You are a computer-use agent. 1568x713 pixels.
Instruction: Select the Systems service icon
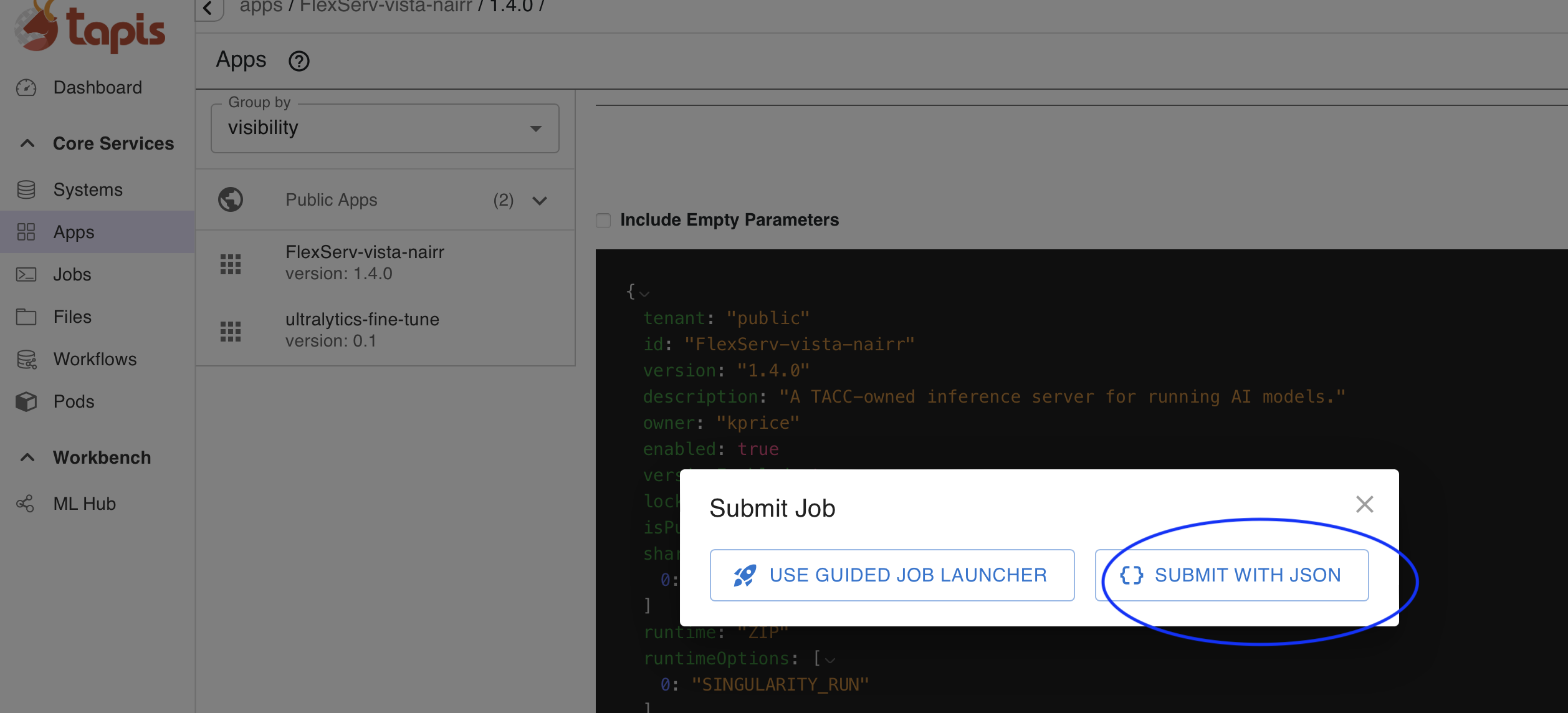[26, 189]
